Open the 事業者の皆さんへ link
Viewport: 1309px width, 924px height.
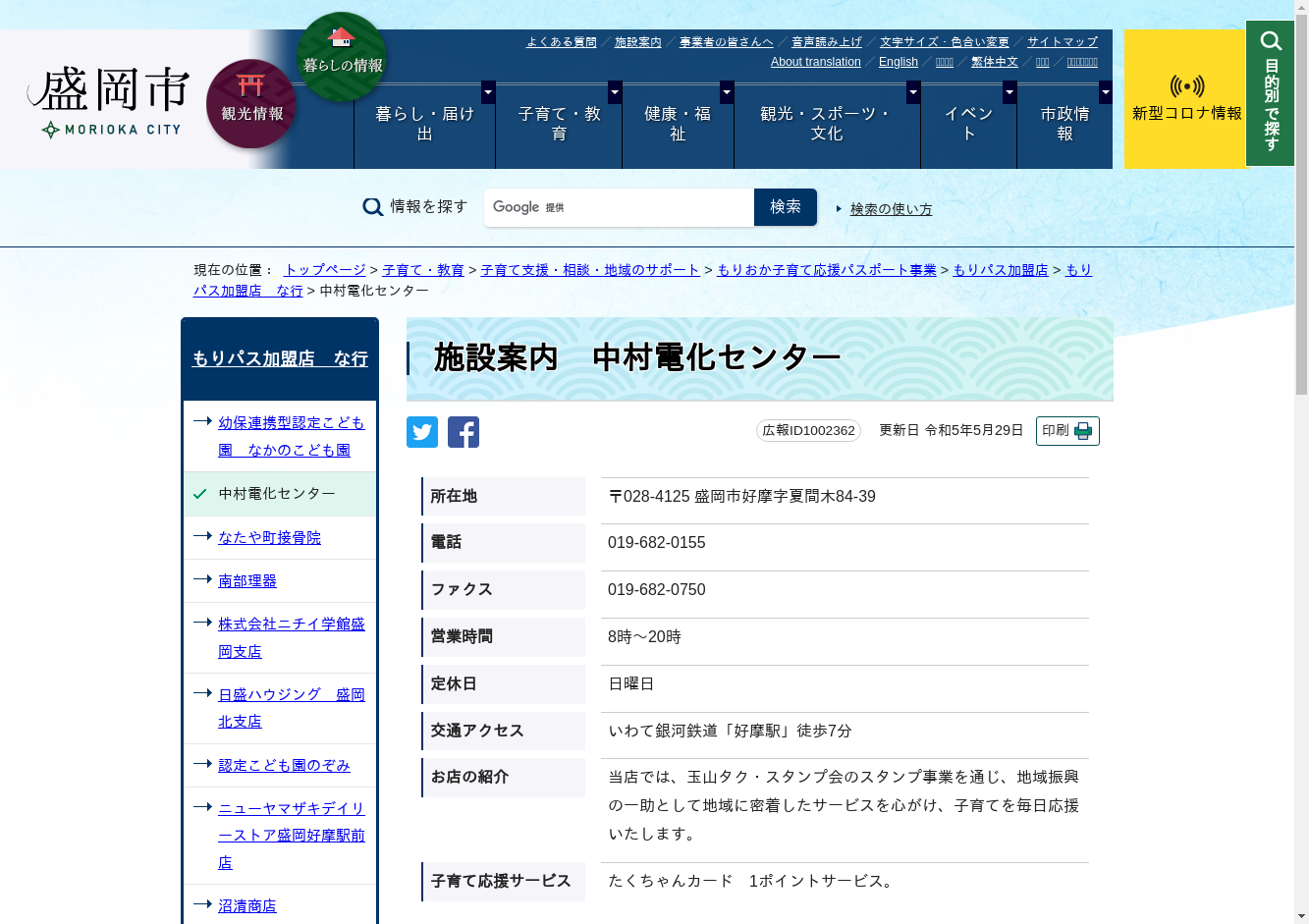727,42
